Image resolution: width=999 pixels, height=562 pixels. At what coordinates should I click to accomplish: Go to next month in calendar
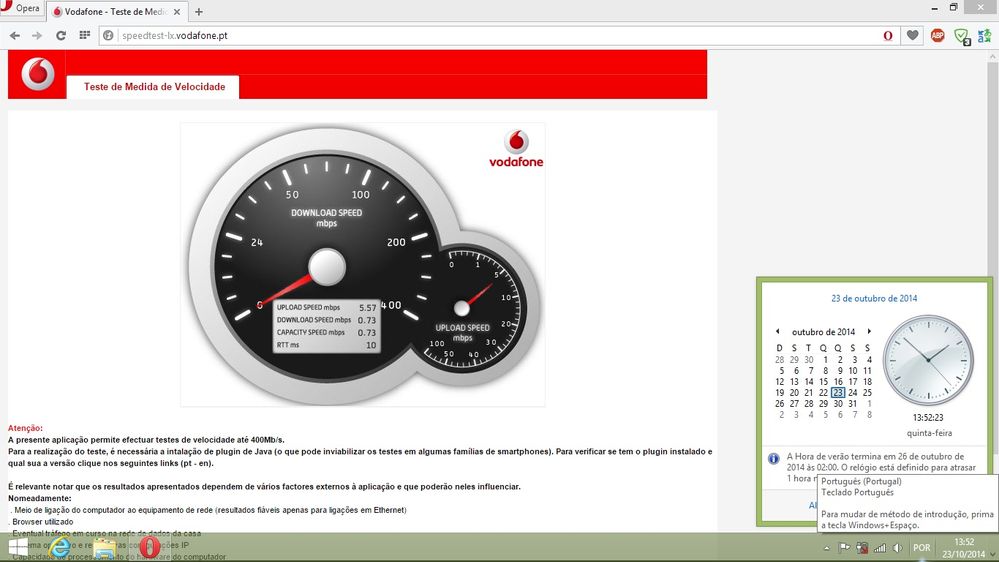click(869, 332)
